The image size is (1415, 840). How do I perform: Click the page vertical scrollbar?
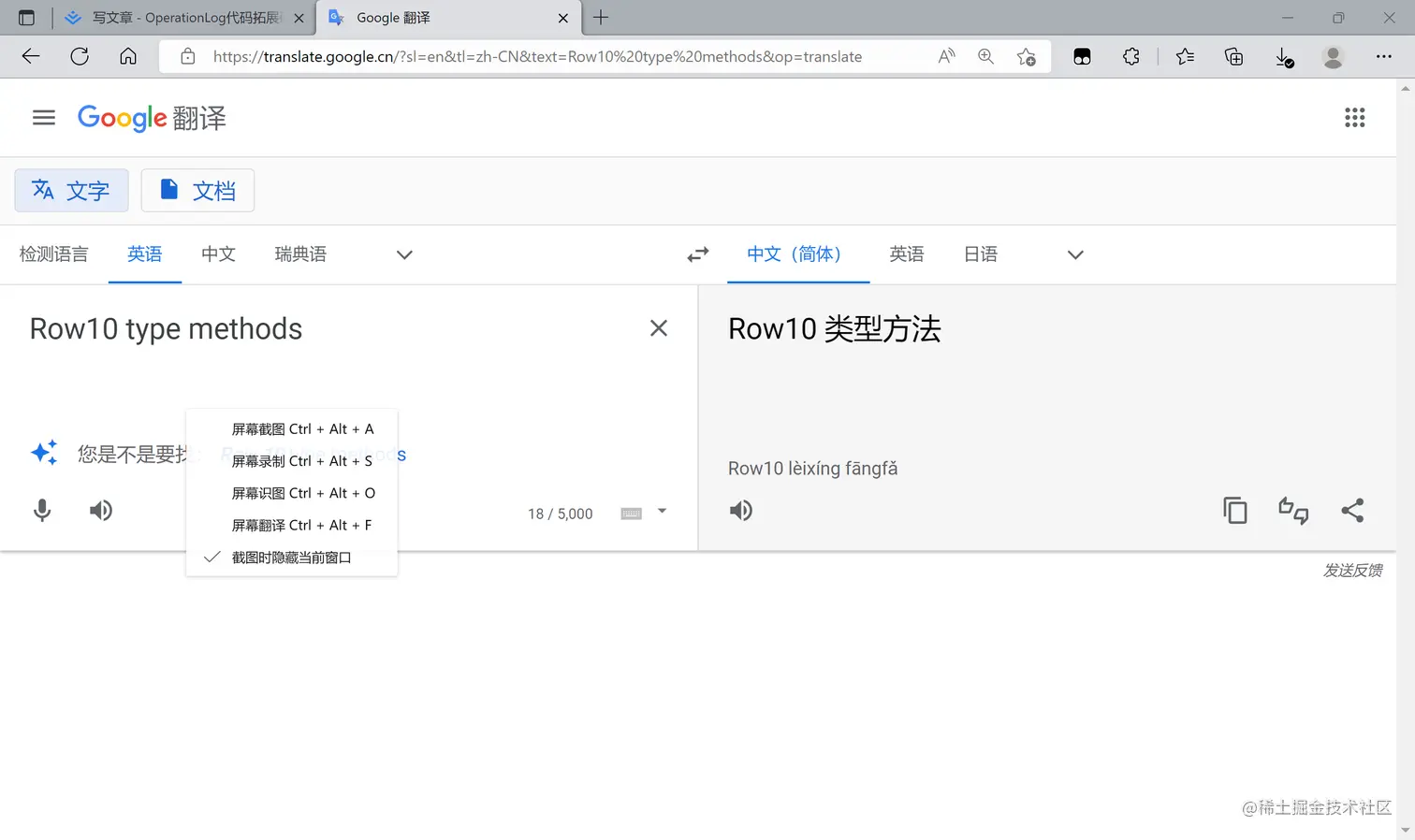tap(1406, 458)
